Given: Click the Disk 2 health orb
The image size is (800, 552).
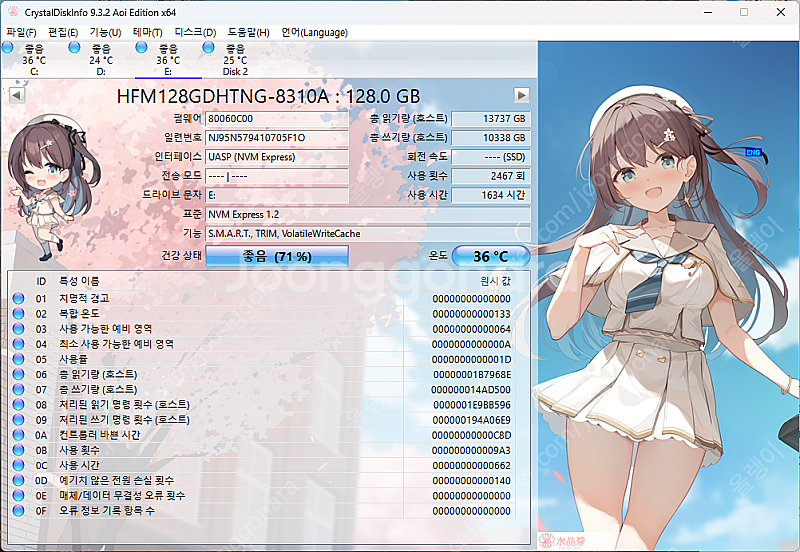Looking at the screenshot, I should [208, 47].
